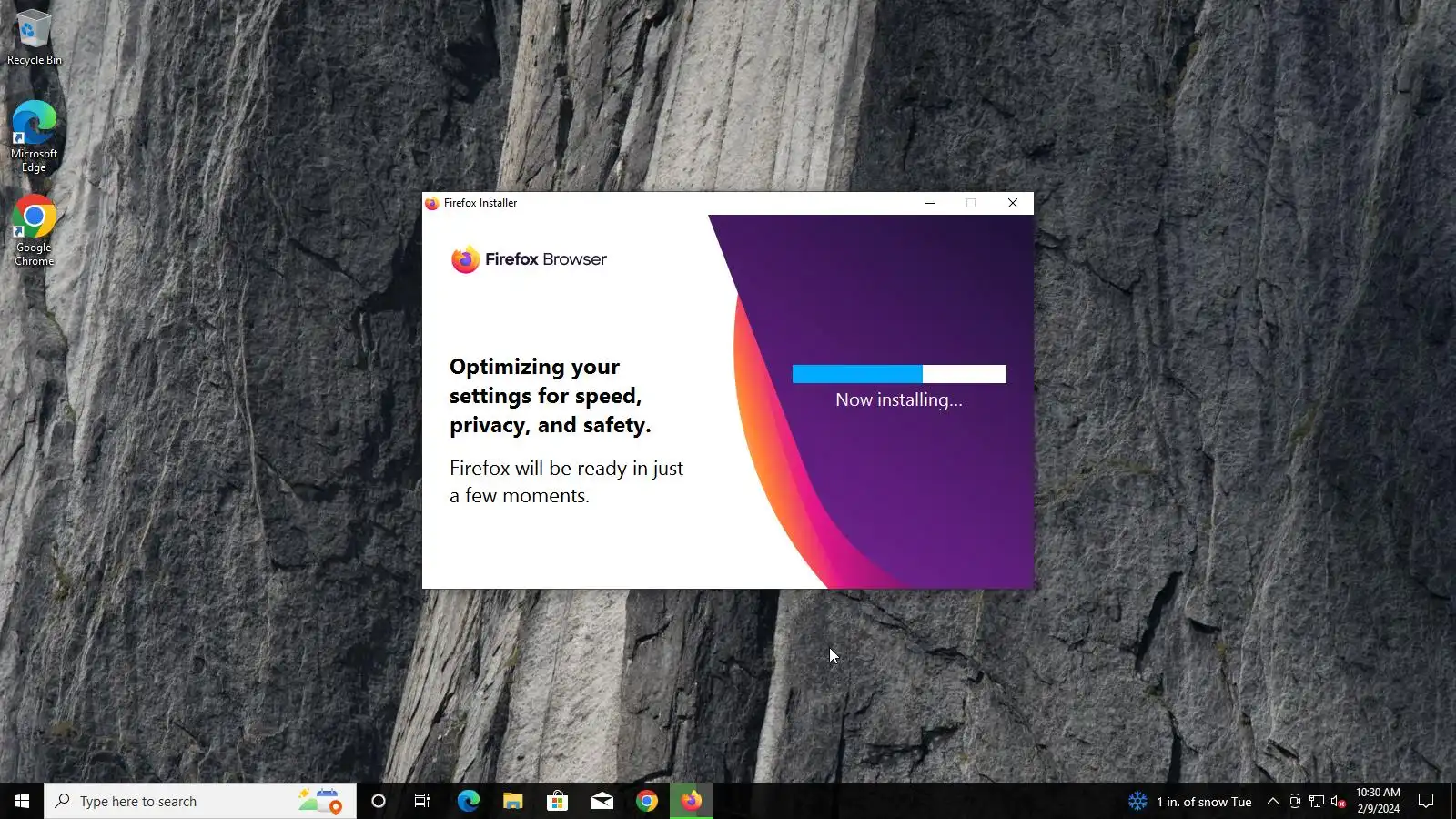This screenshot has height=819, width=1456.
Task: Open network settings from the tray icon
Action: [1317, 802]
